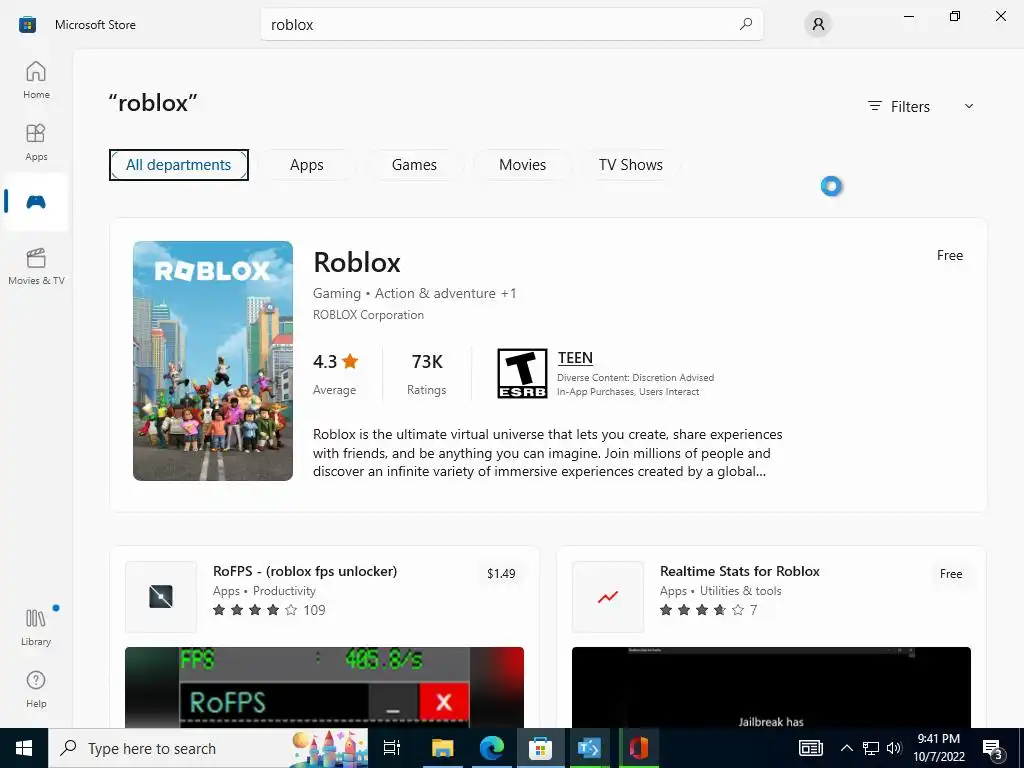Select the Gaming controller sidebar icon
The image size is (1024, 768).
coord(36,202)
